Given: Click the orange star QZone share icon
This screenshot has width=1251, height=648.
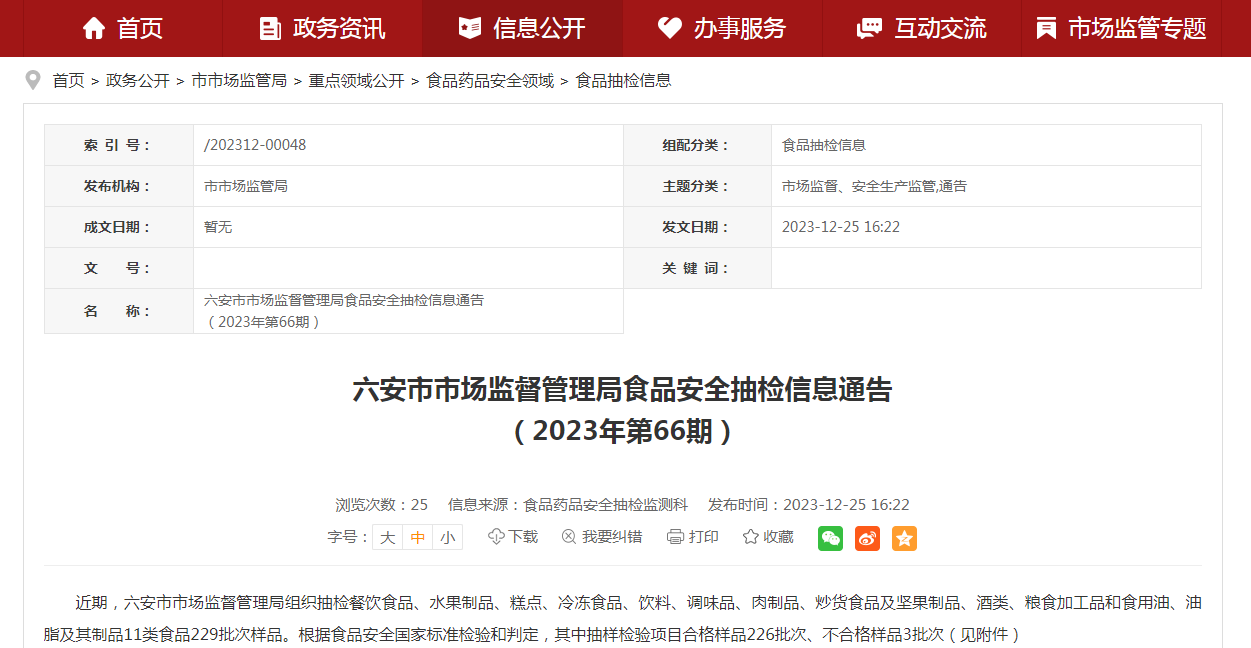Looking at the screenshot, I should 904,538.
